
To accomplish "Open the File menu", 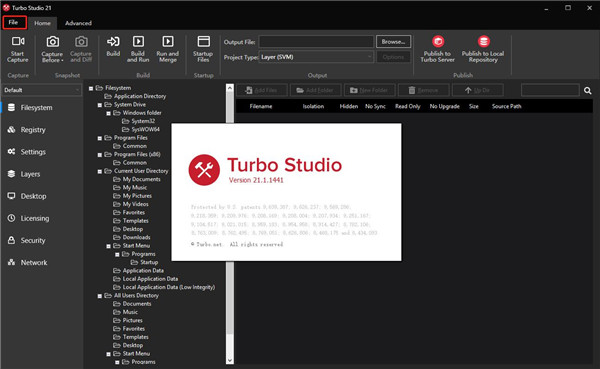I will tap(15, 23).
